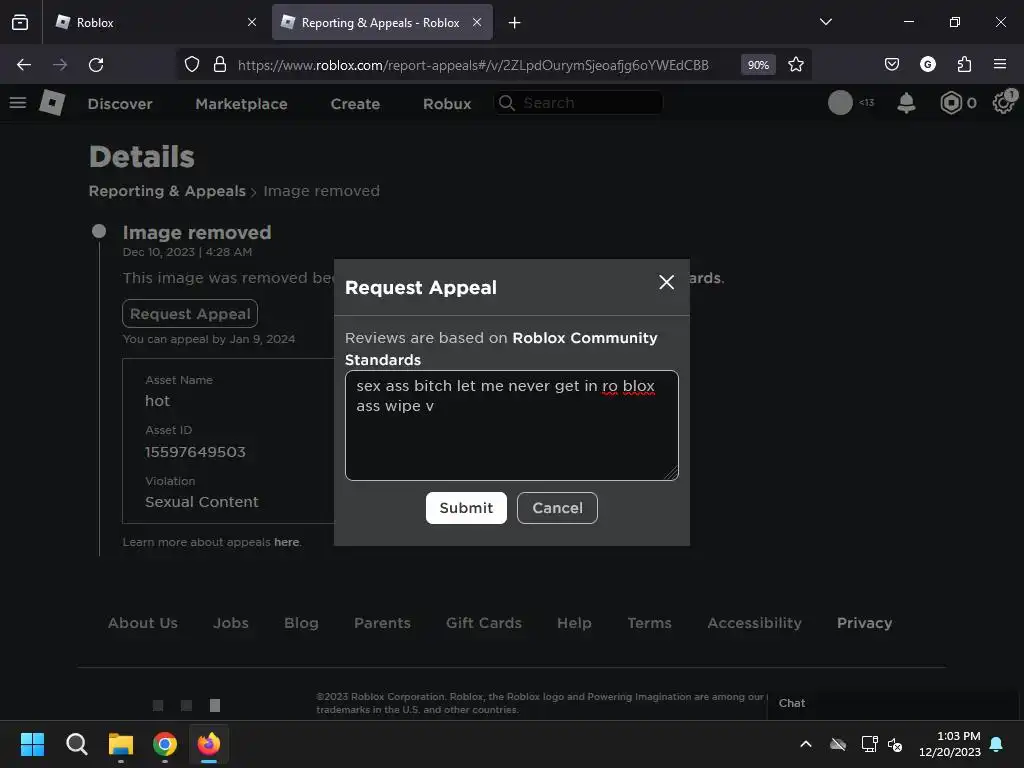Submit the appeal request
The image size is (1024, 768).
[x=466, y=507]
